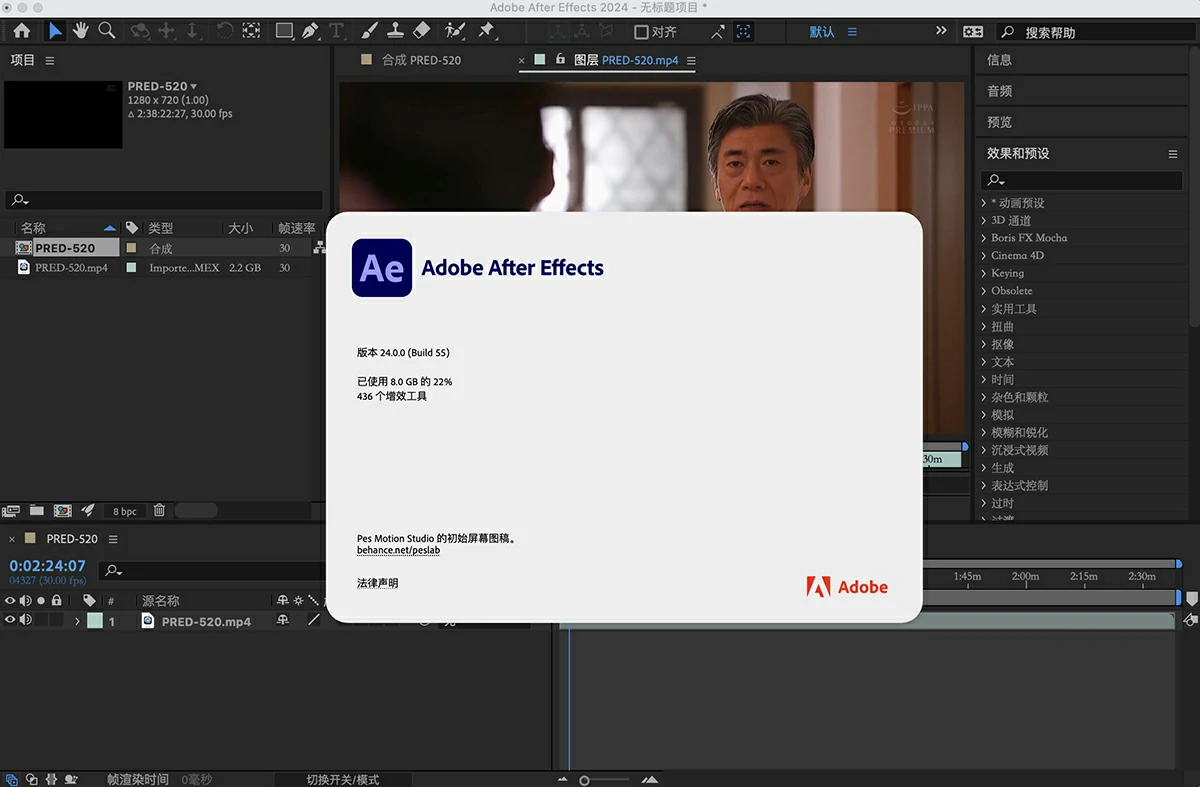
Task: Select the Puppet Pin tool
Action: [x=487, y=31]
